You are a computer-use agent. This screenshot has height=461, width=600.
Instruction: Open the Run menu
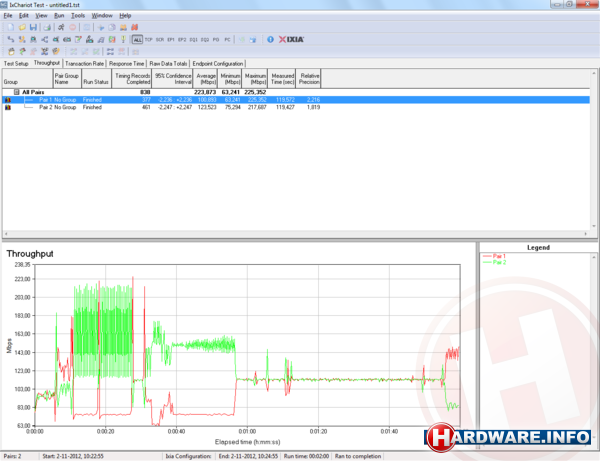[59, 16]
